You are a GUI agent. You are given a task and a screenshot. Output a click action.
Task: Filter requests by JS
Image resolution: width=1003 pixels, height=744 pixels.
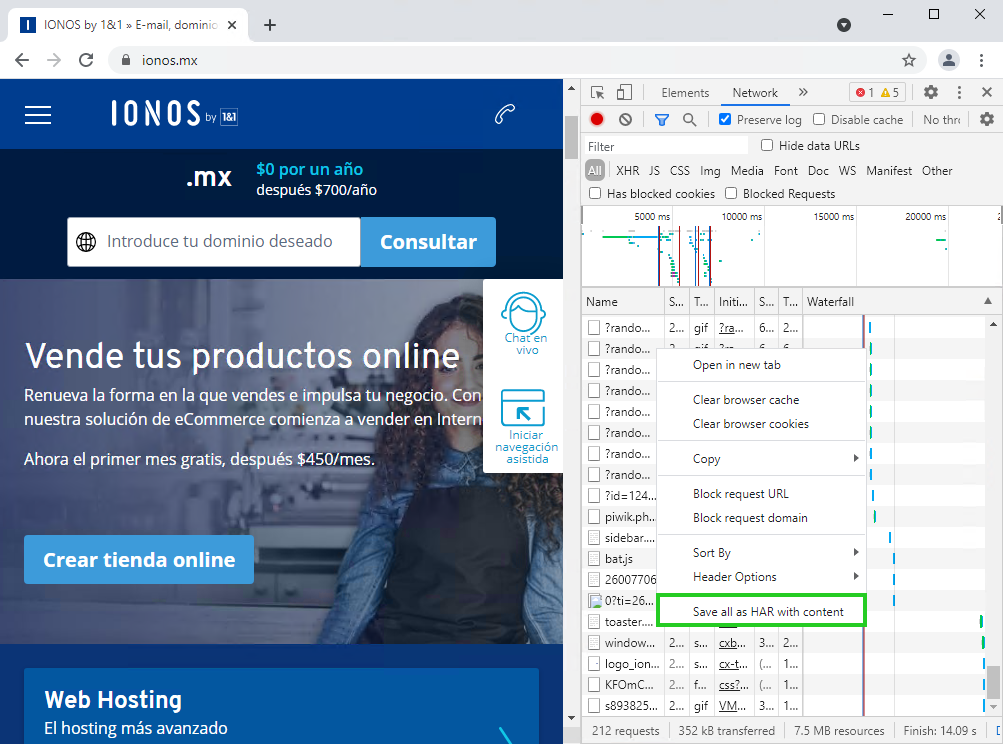click(654, 171)
